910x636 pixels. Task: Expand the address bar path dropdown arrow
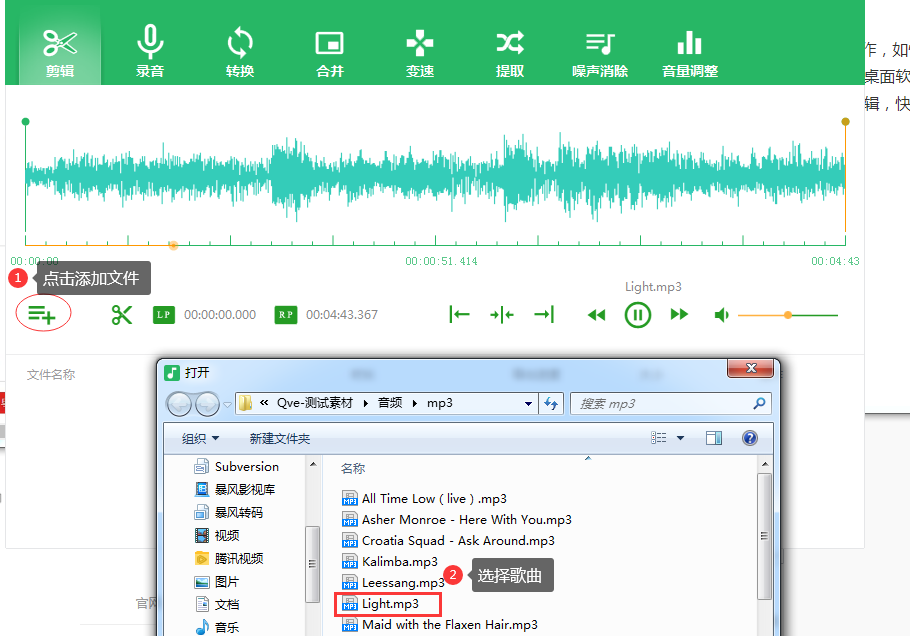[x=528, y=404]
